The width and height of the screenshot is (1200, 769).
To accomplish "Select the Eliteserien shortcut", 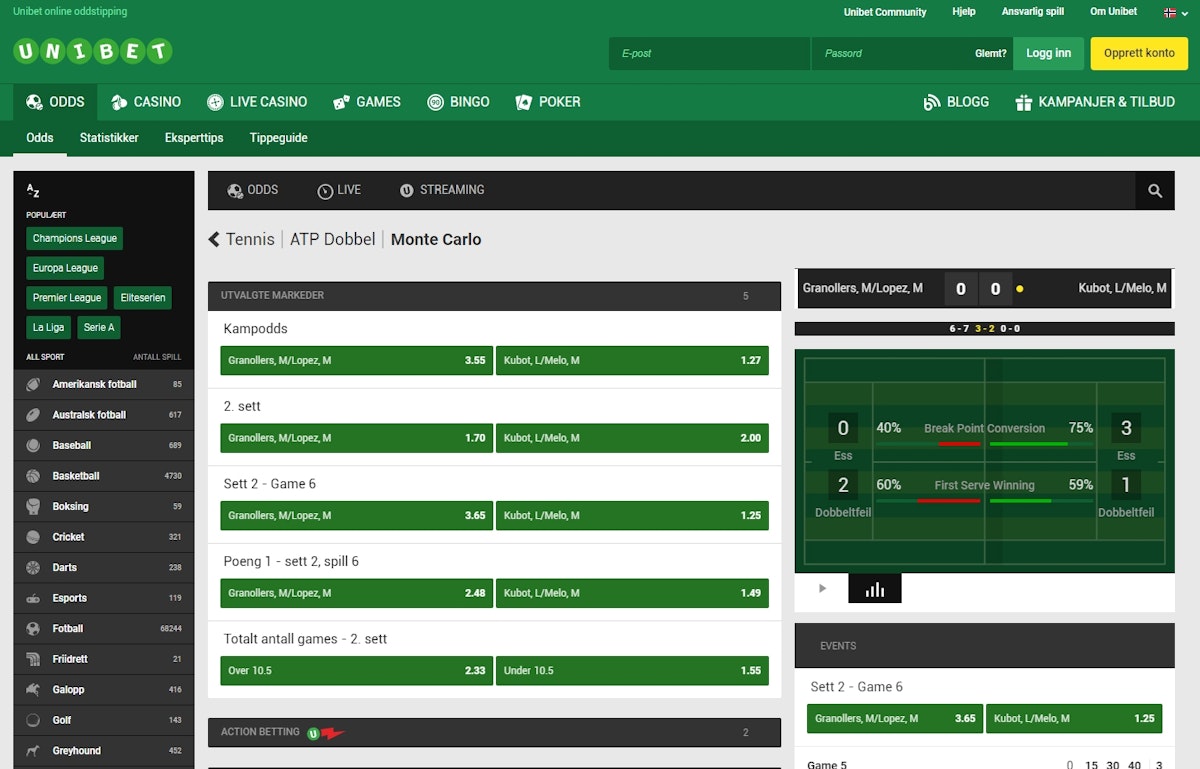I will coord(143,298).
